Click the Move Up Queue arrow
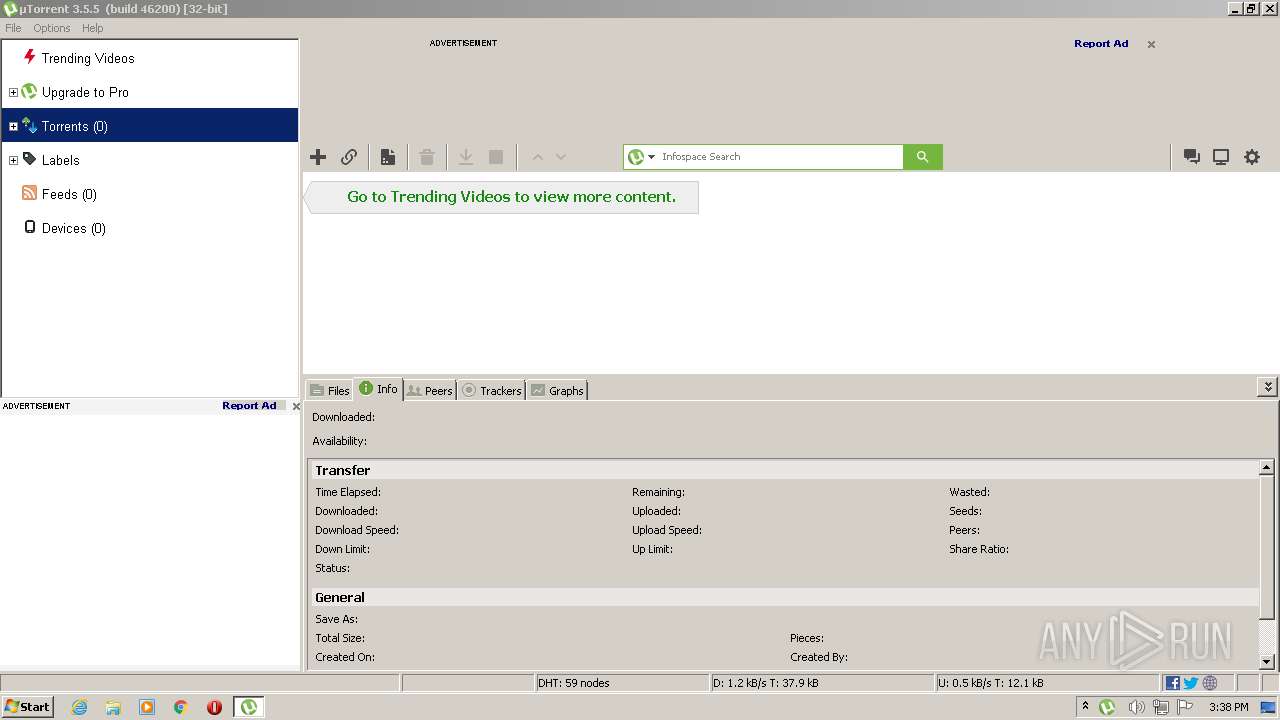This screenshot has height=720, width=1280. pos(537,157)
